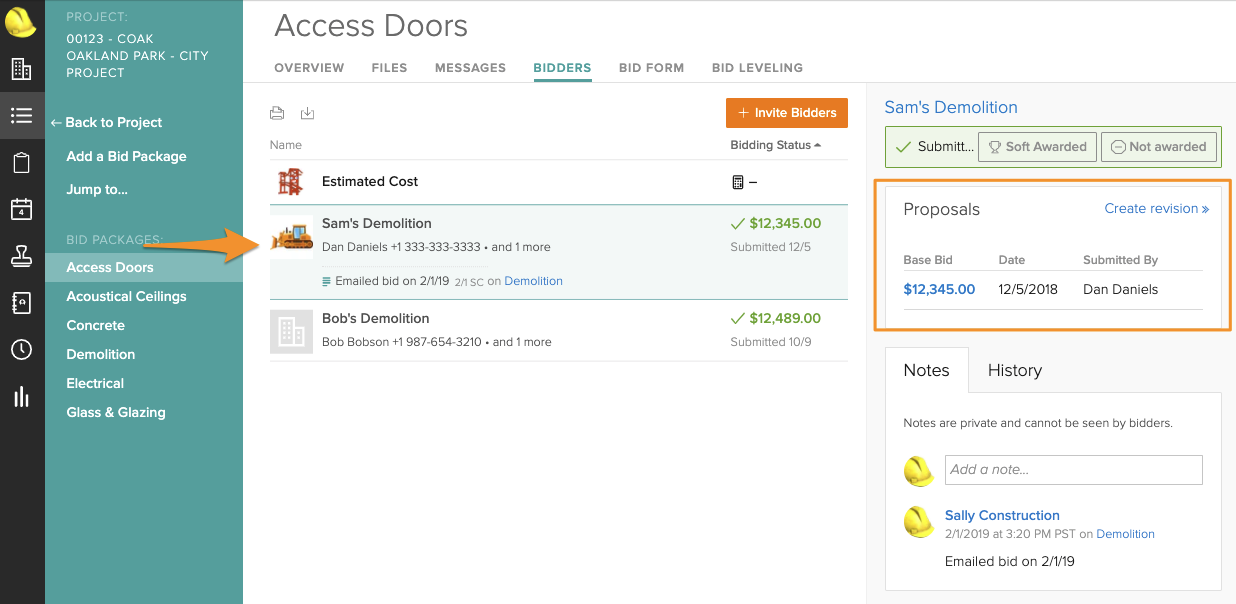Screen dimensions: 1236x604
Task: Click the stamp icon in the left rail
Action: (x=21, y=256)
